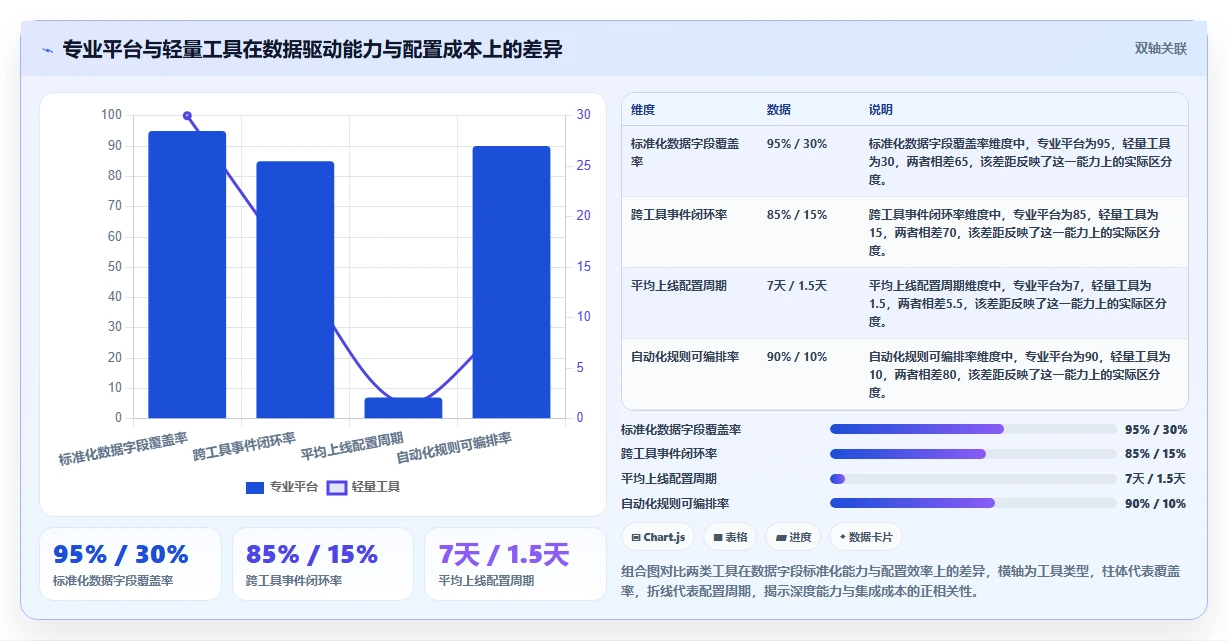
Task: Click description mentioning 两者相差5.5
Action: (1020, 304)
